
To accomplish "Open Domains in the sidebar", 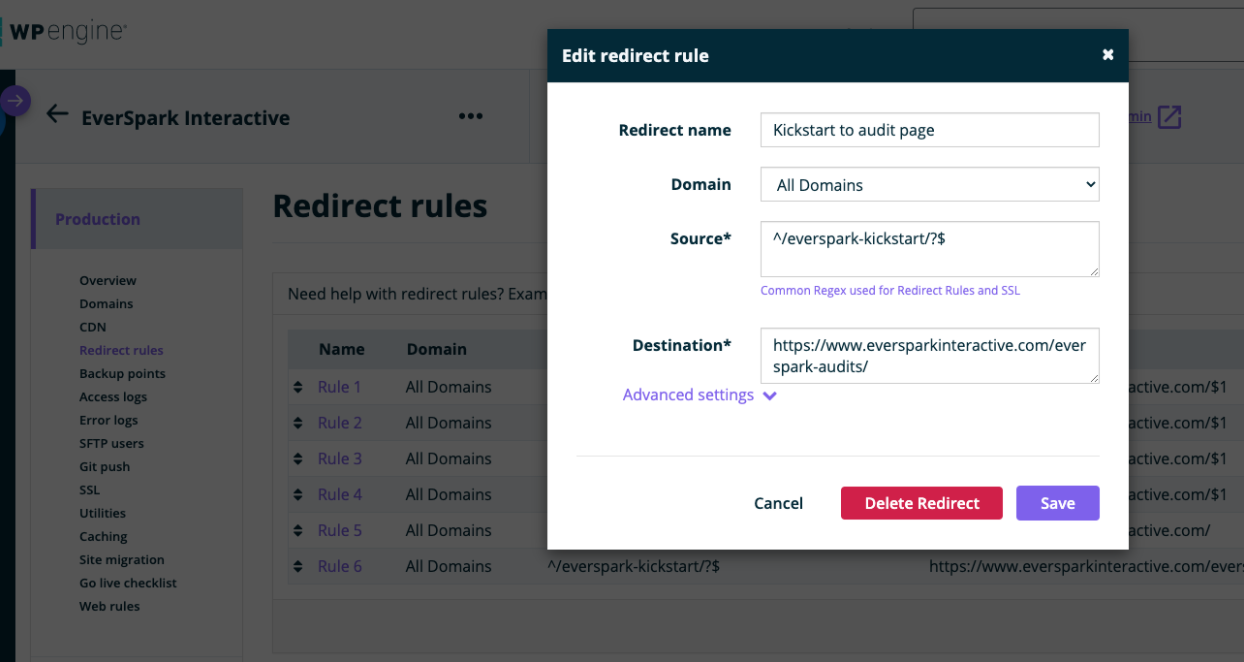I will coord(106,304).
